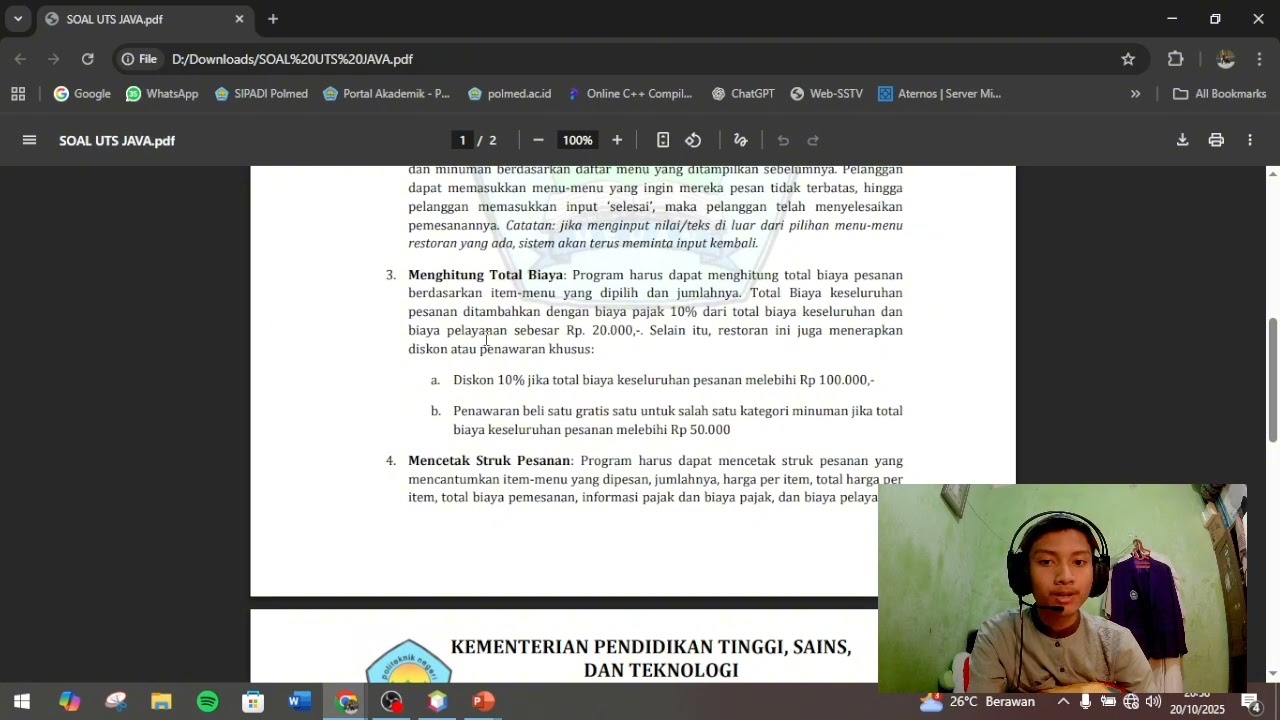This screenshot has height=720, width=1280.
Task: Expand the tab search dropdown arrow
Action: click(x=18, y=19)
